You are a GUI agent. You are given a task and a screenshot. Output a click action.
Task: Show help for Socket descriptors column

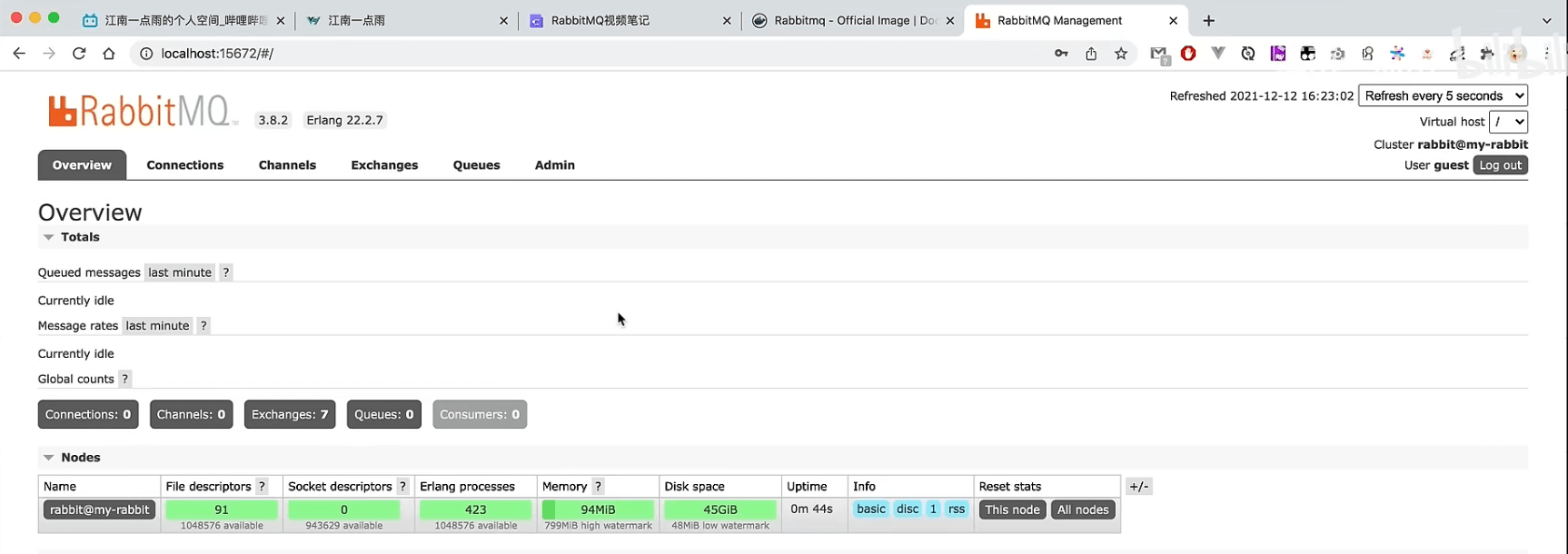(402, 486)
